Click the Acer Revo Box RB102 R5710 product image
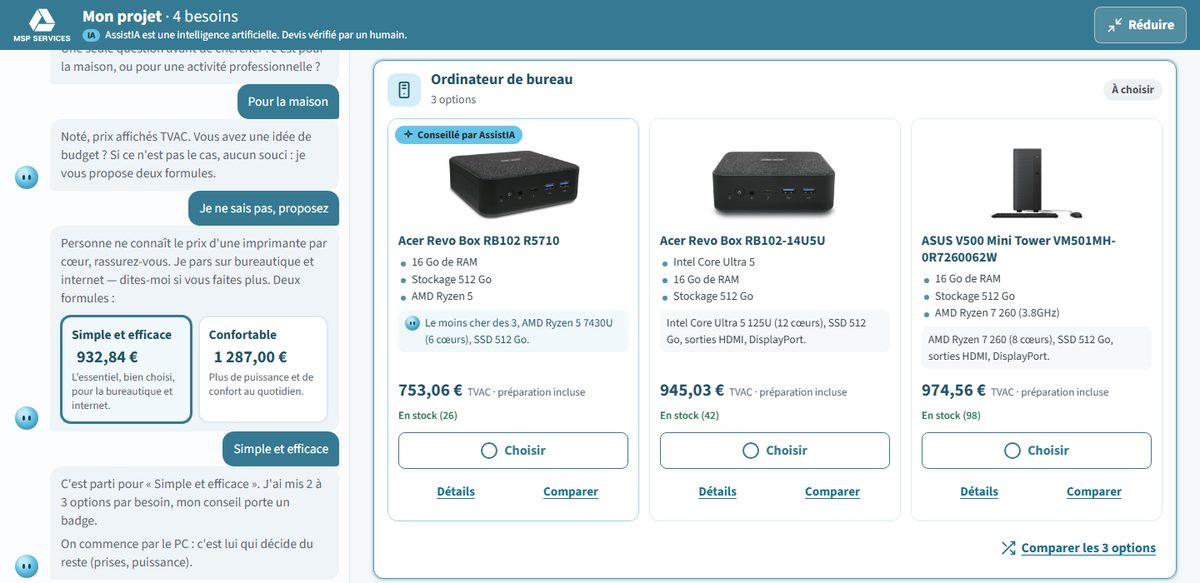 pyautogui.click(x=513, y=185)
